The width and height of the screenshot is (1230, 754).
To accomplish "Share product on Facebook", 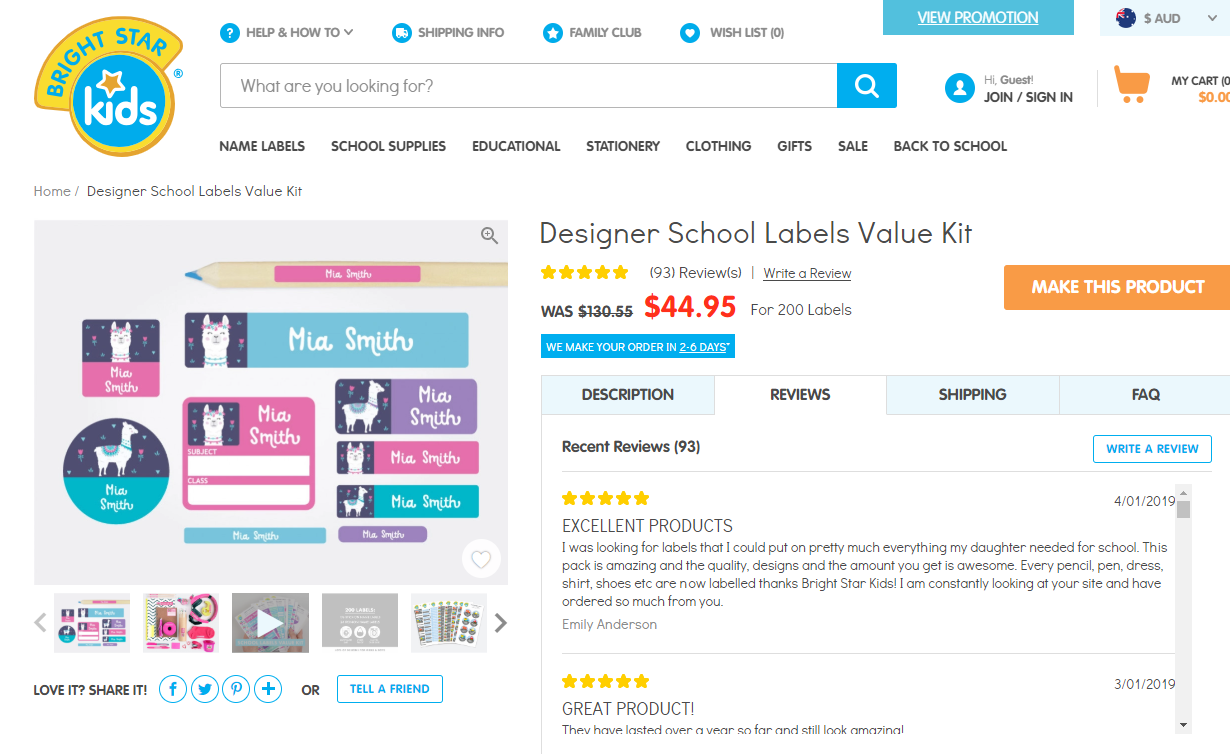I will [x=173, y=689].
